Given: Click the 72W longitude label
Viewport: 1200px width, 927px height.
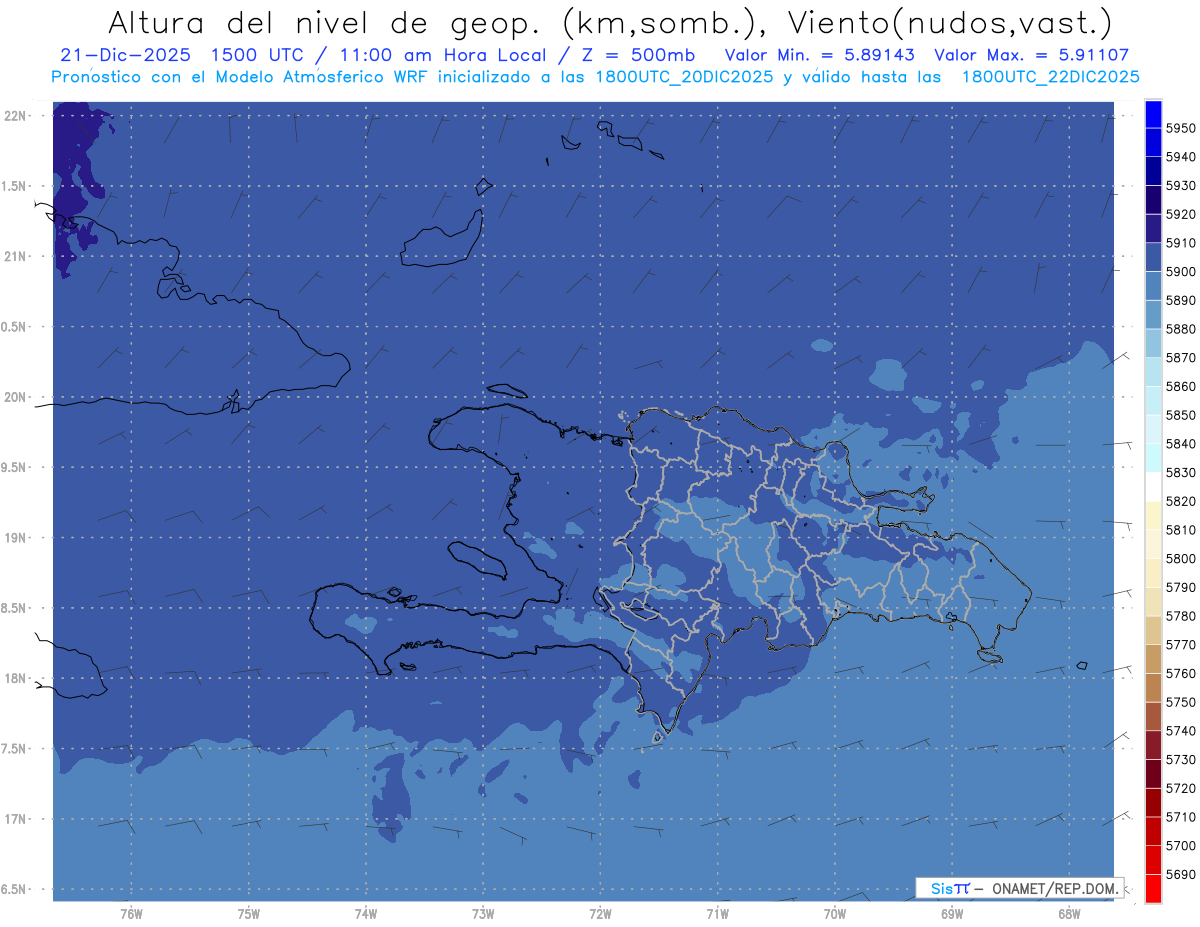Looking at the screenshot, I should (601, 914).
